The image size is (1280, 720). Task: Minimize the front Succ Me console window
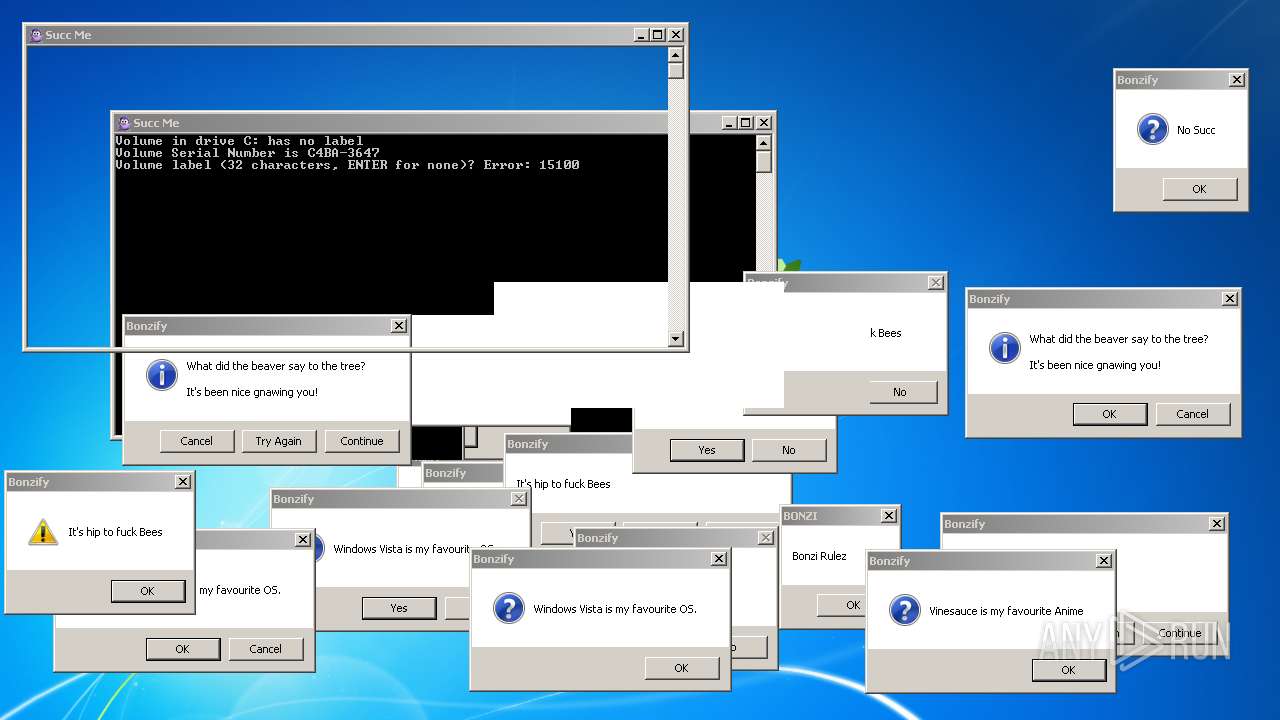click(729, 123)
